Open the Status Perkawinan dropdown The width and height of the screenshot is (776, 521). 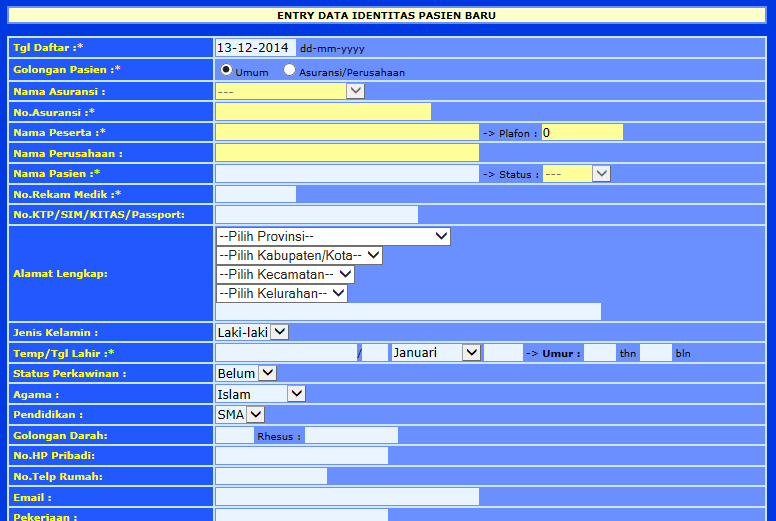(246, 373)
